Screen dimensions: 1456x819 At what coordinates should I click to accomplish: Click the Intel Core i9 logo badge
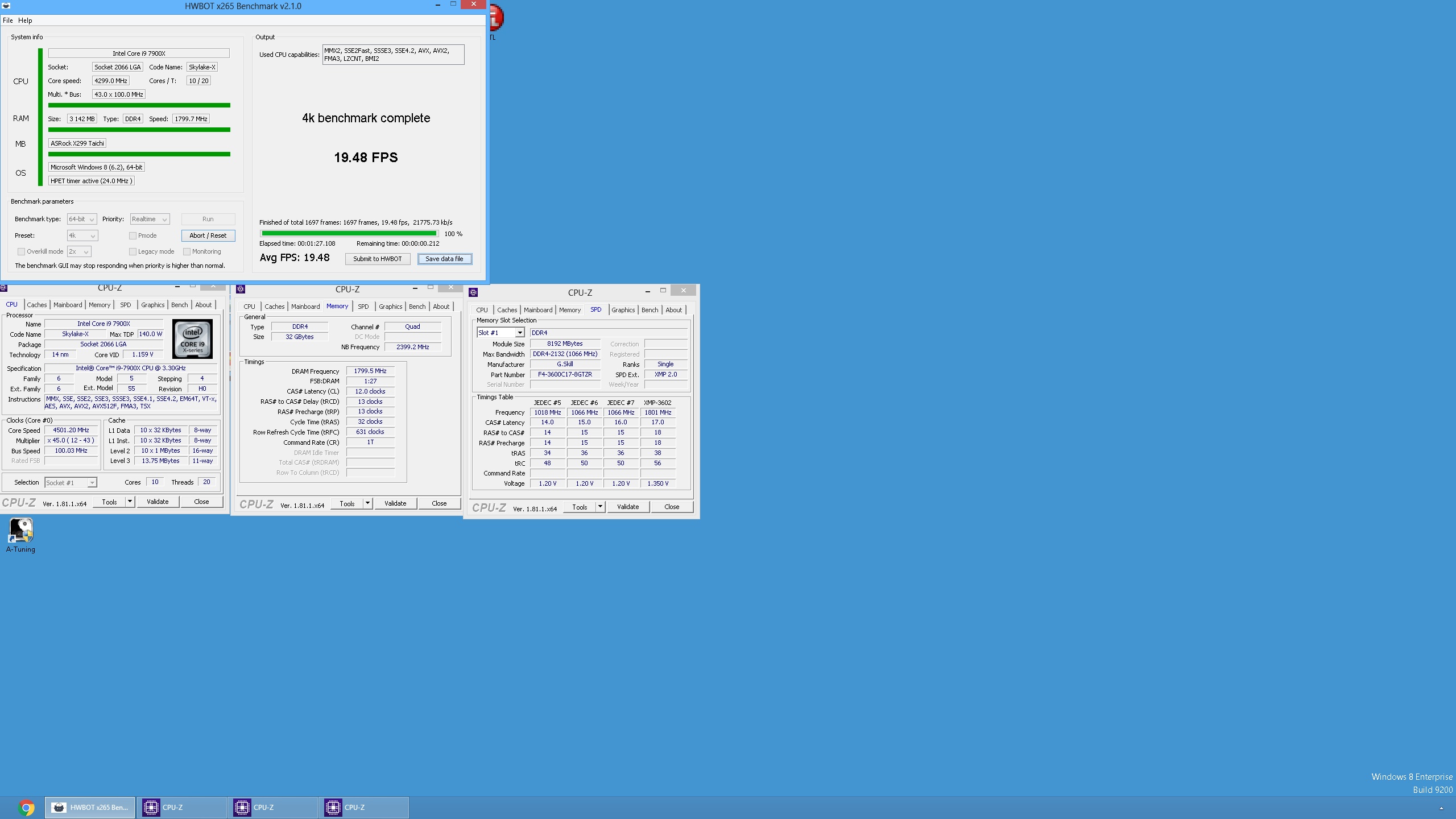point(192,339)
